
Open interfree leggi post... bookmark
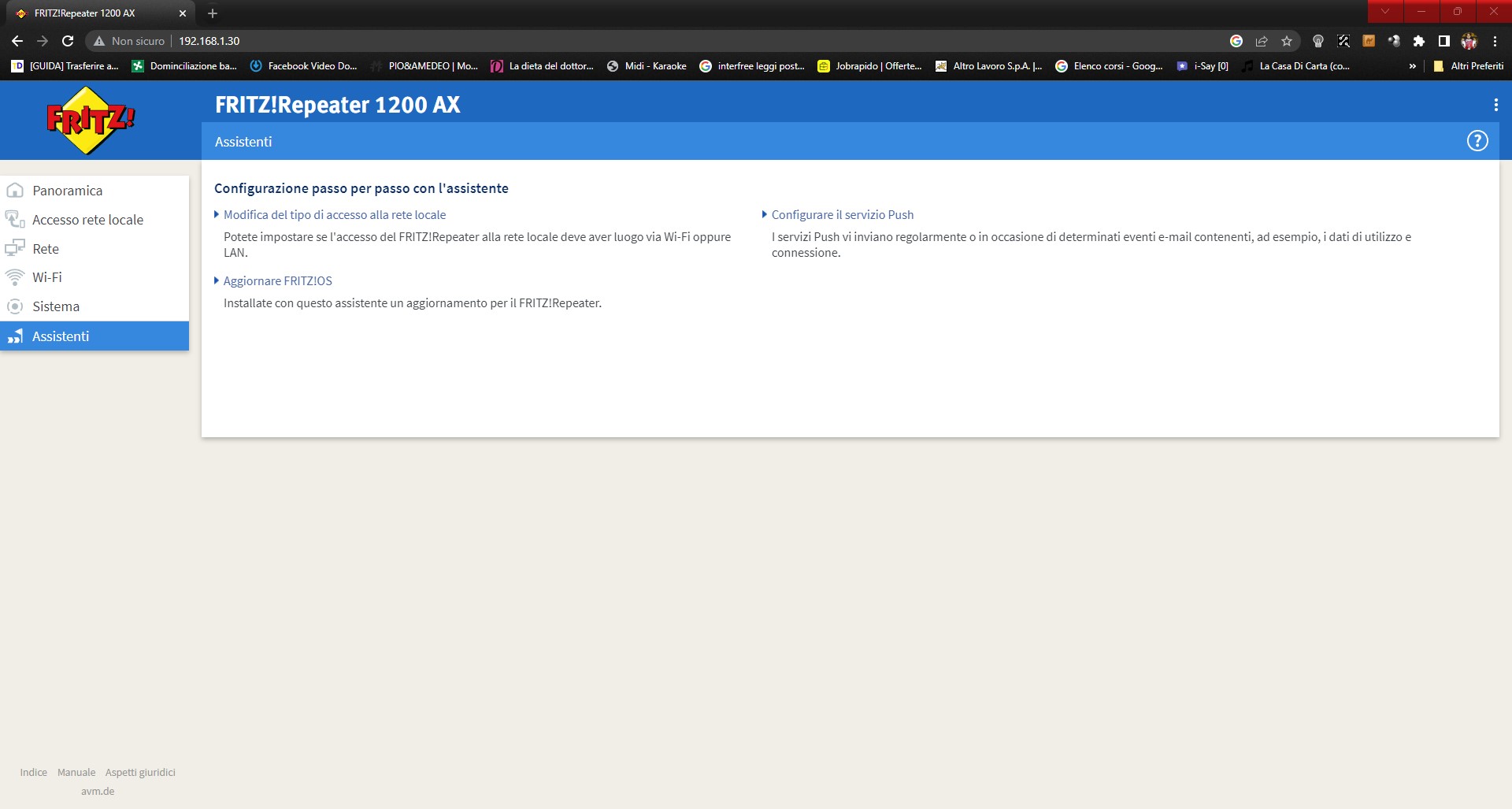752,66
